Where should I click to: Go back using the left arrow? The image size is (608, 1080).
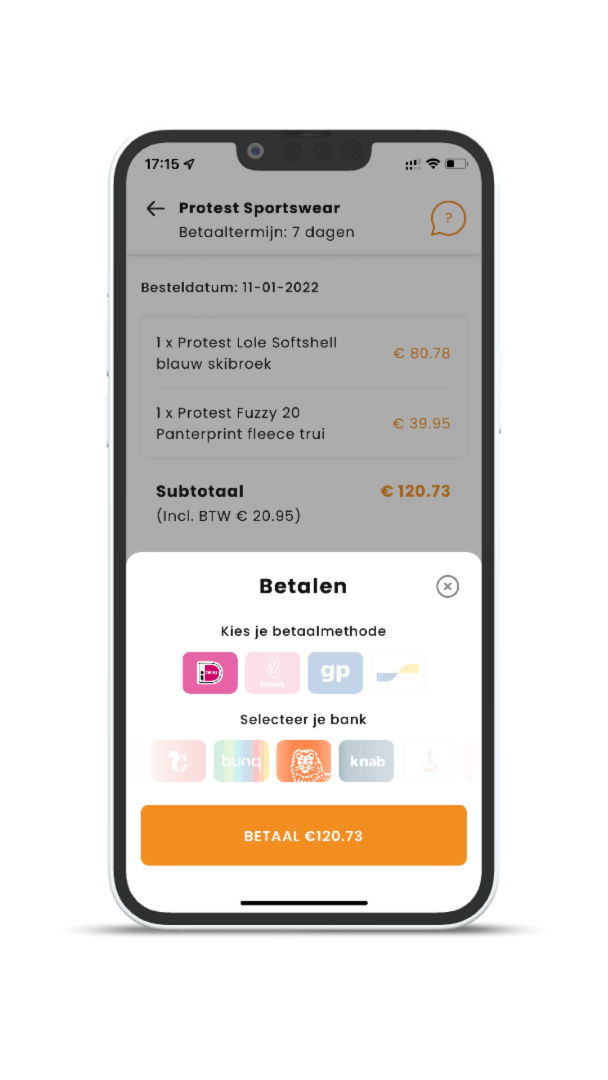[x=156, y=209]
